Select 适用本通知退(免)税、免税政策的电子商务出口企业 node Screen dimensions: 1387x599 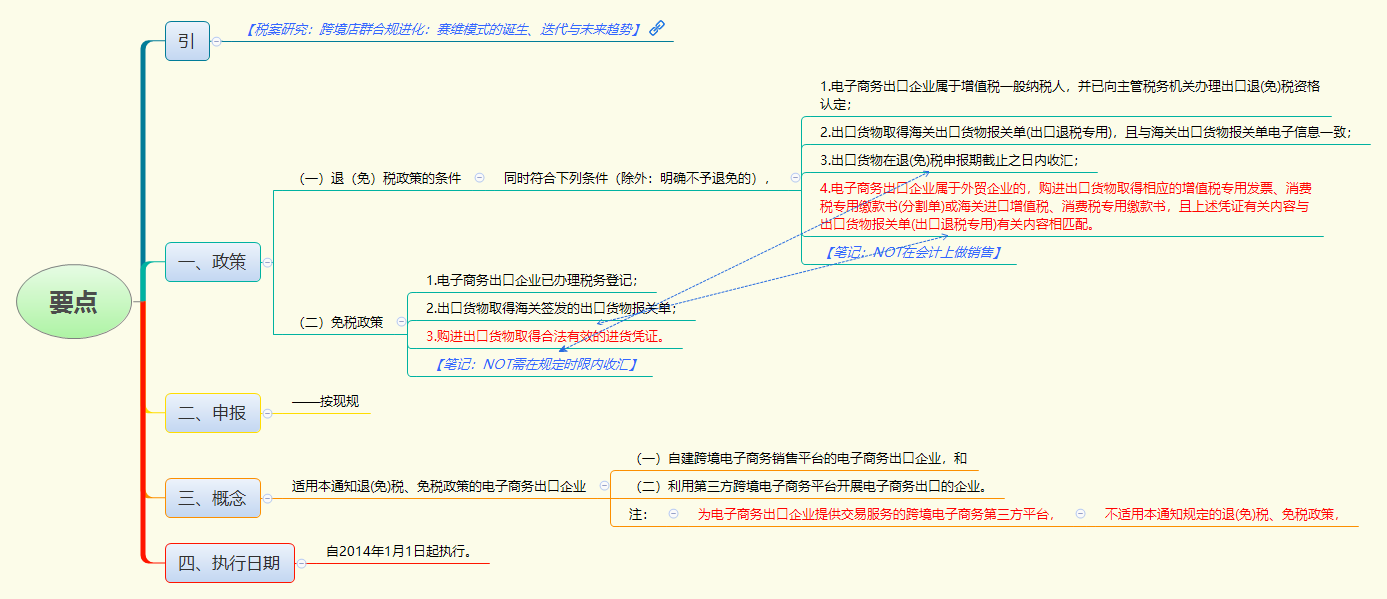coord(439,486)
